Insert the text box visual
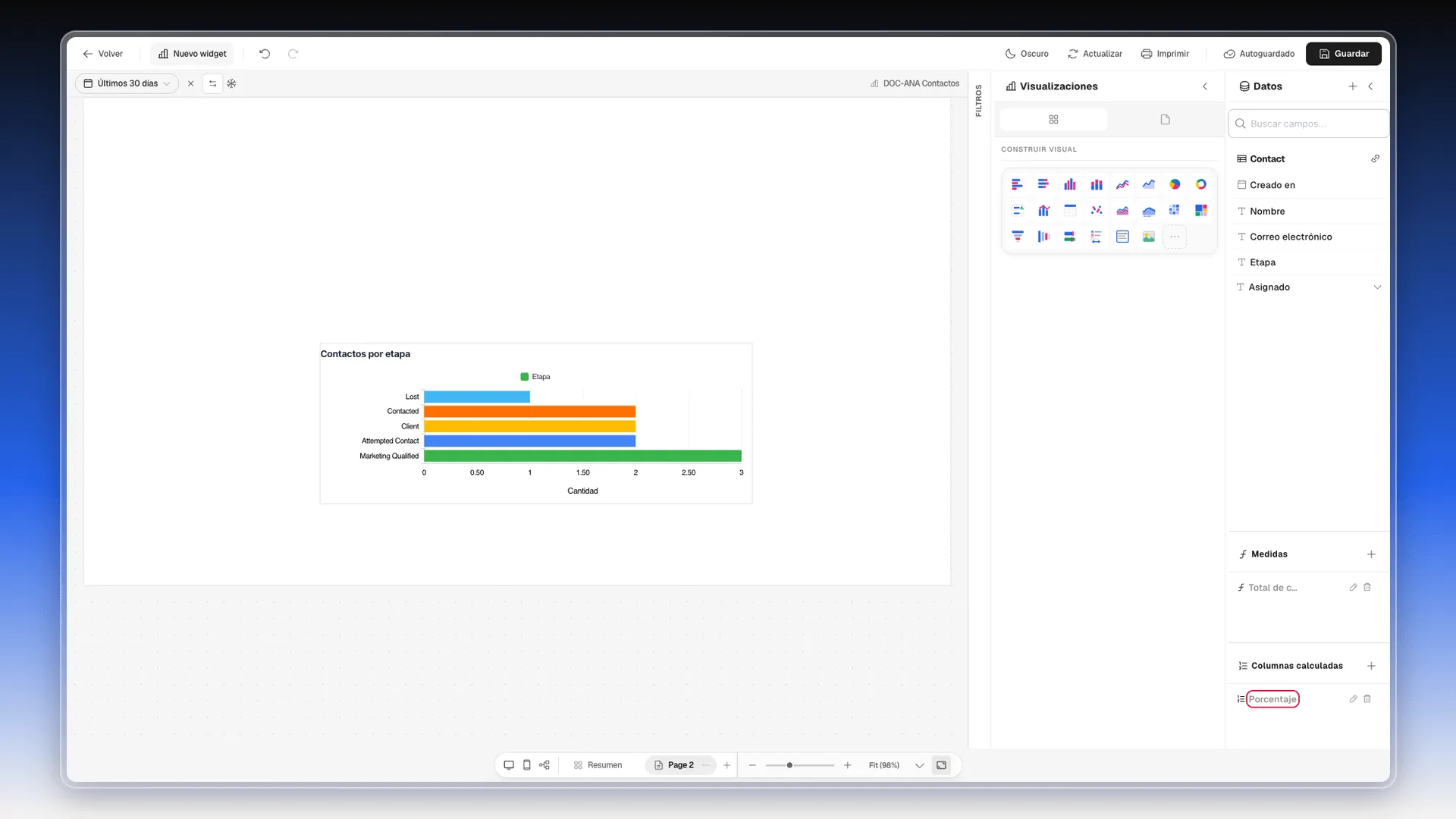1456x819 pixels. 1122,237
